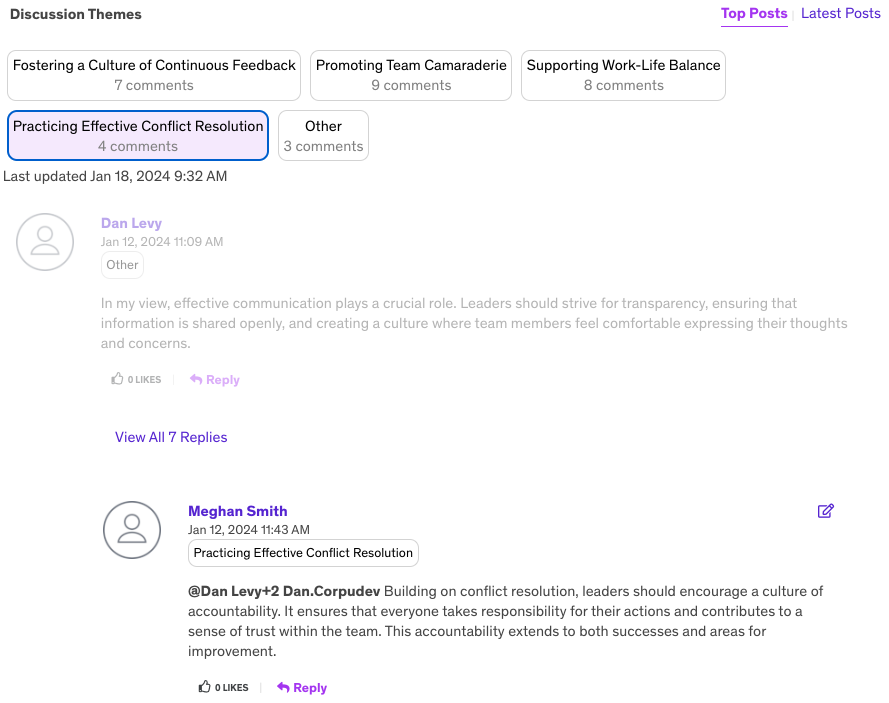Toggle Promoting Team Camaraderie theme filter
Screen dimensions: 889x703
pyautogui.click(x=411, y=75)
